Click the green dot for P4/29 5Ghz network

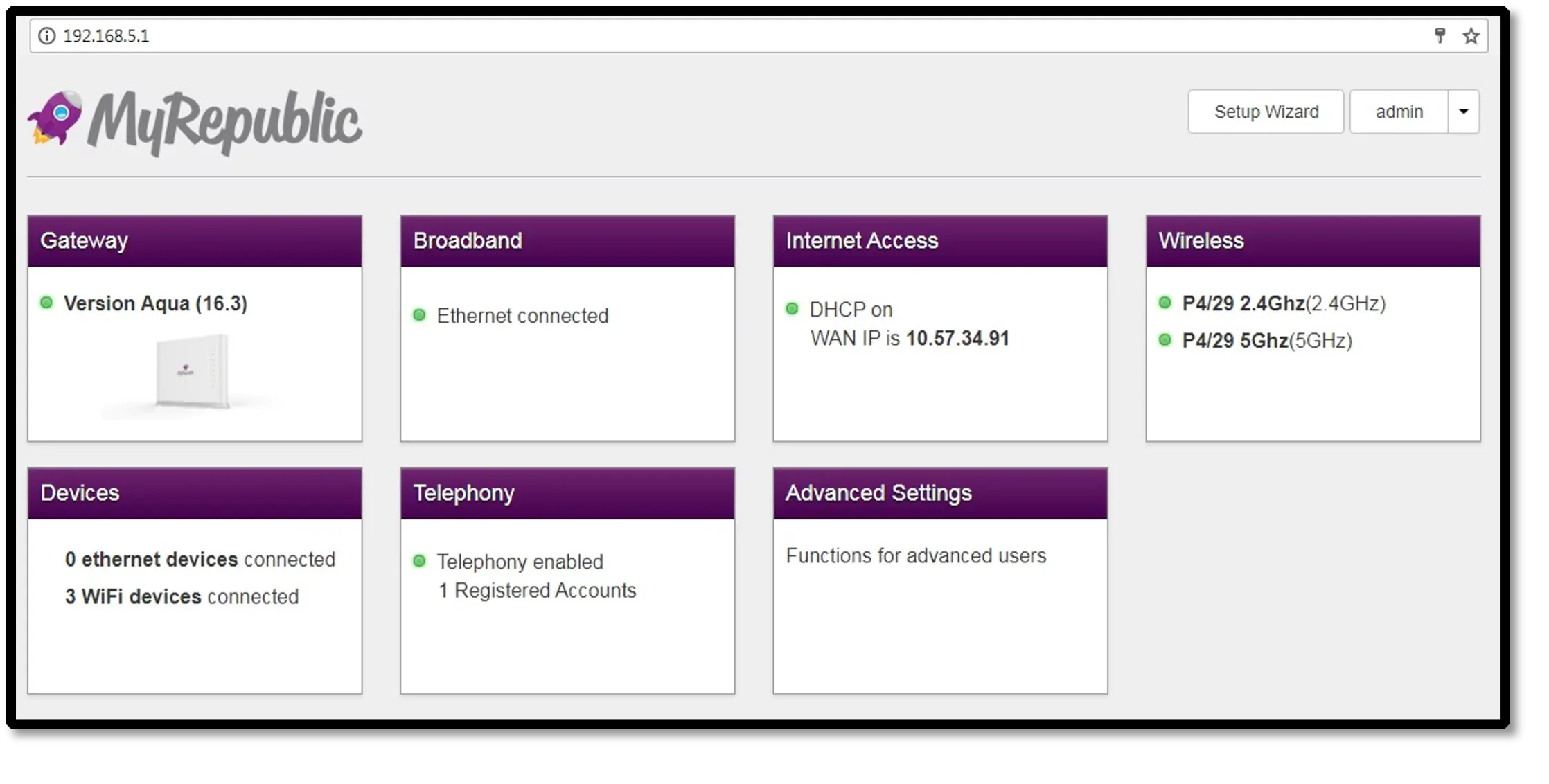[x=1165, y=340]
